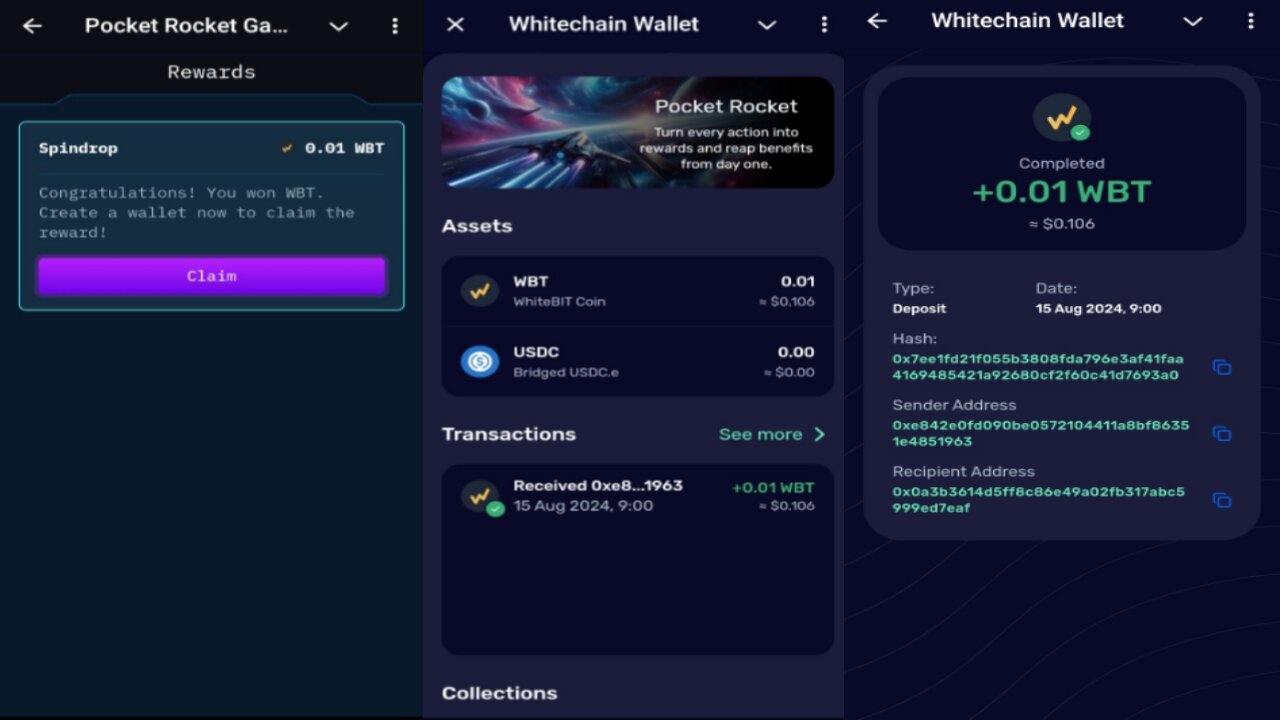Claim the Spindrop WBT reward
The width and height of the screenshot is (1280, 720).
[211, 276]
